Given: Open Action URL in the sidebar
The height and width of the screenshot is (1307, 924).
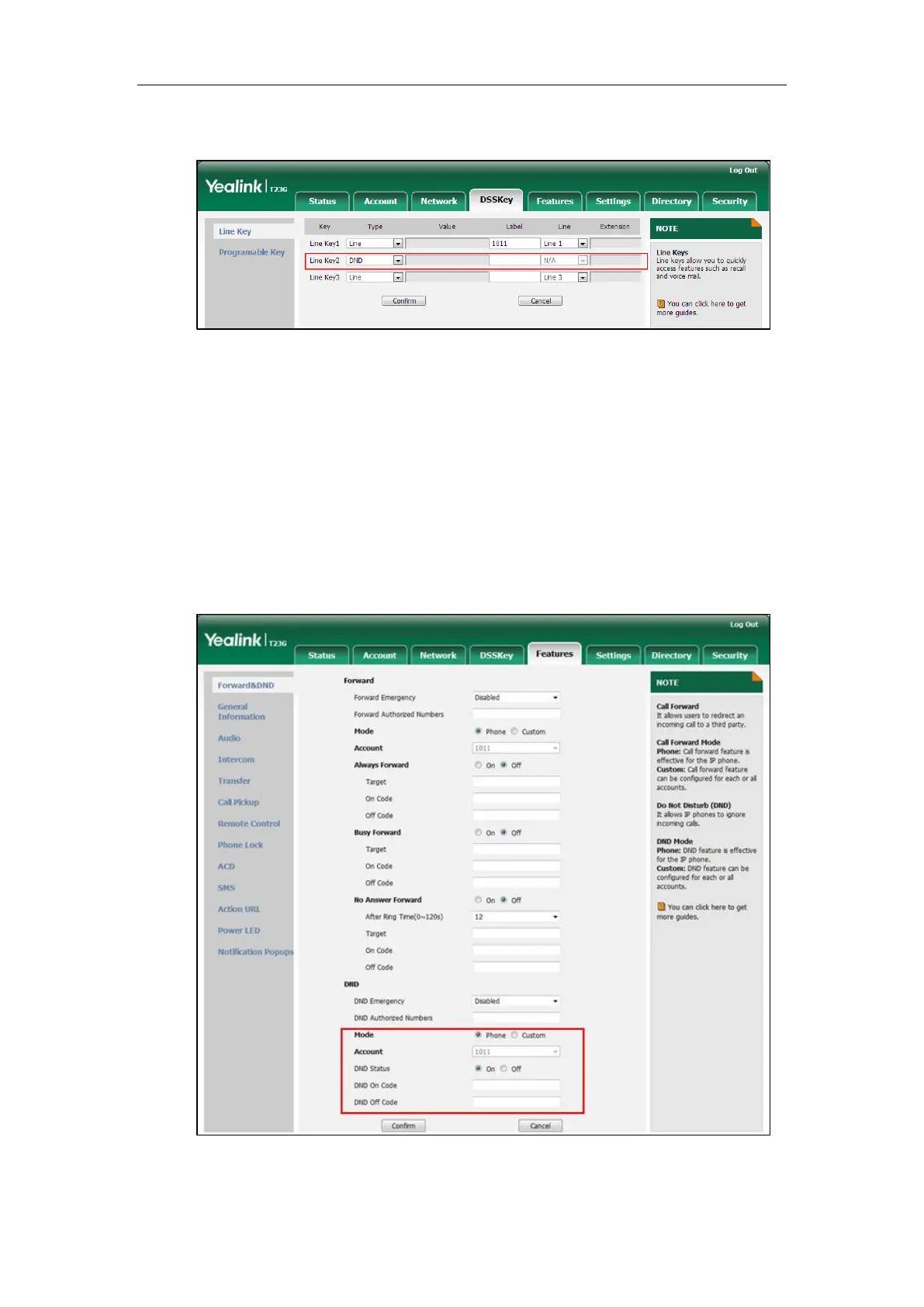Looking at the screenshot, I should point(239,909).
